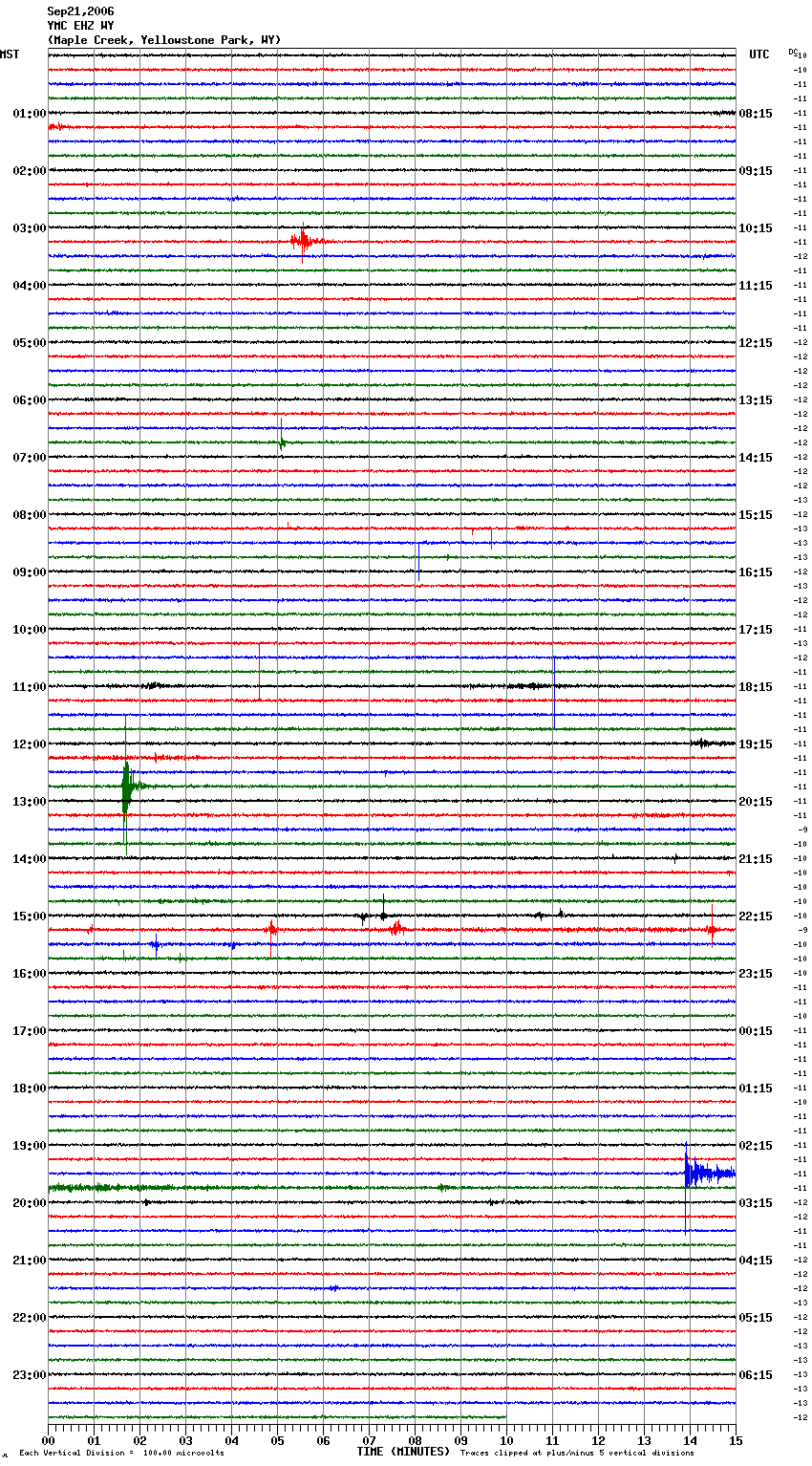This screenshot has width=812, height=1466.
Task: Click the 05:15 UTC time label
Action: click(756, 1318)
